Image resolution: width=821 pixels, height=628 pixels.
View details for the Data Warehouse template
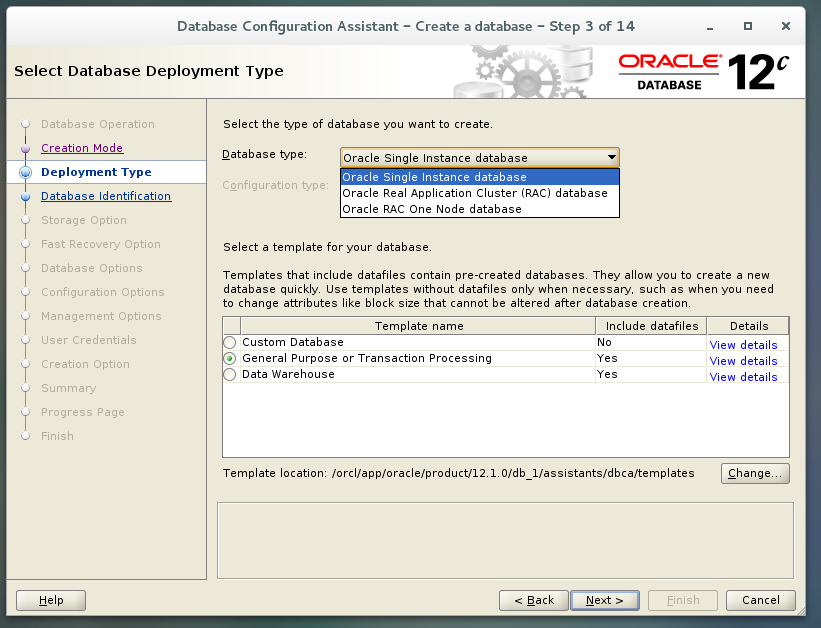[x=743, y=377]
